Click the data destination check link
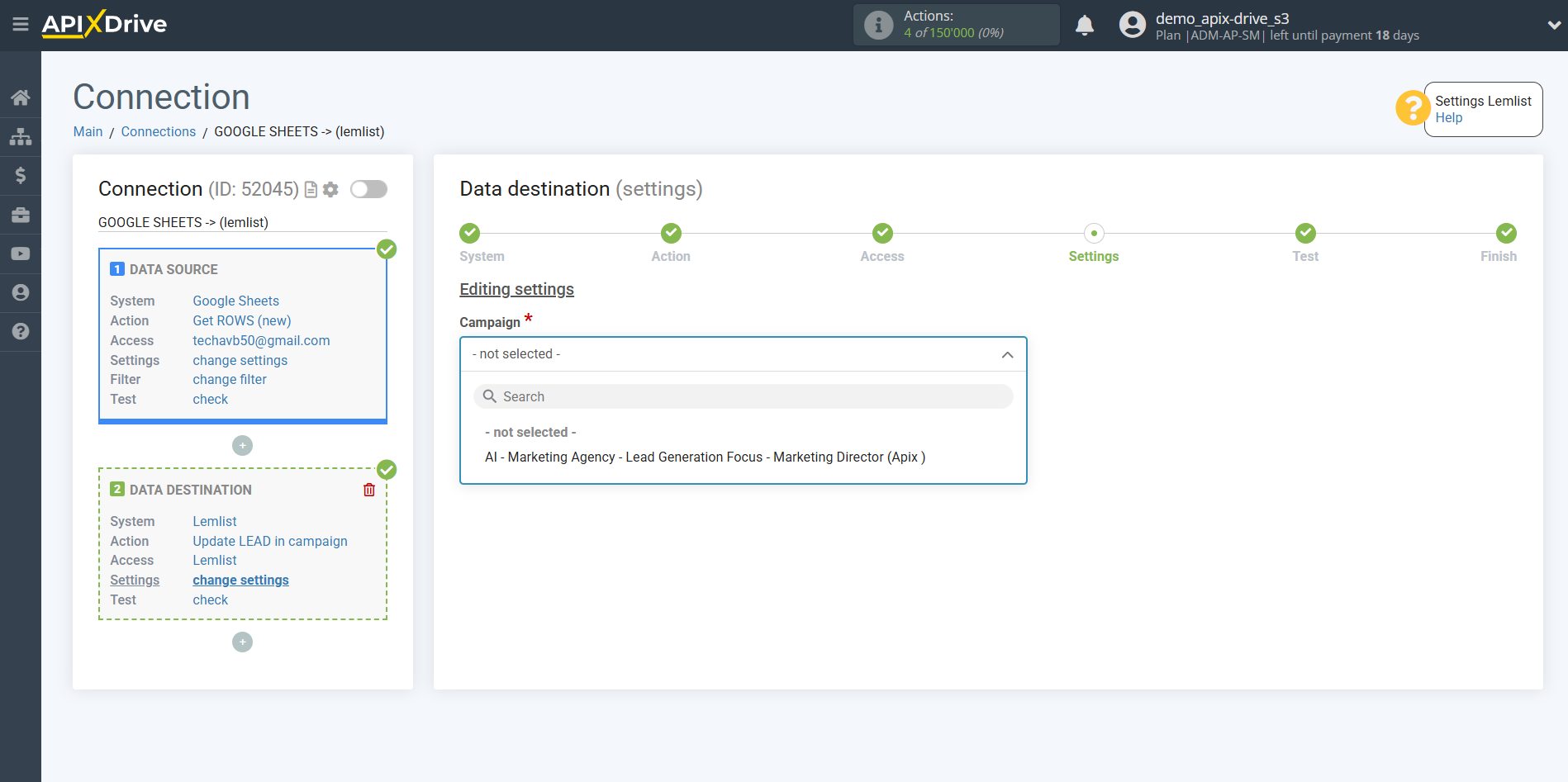This screenshot has height=782, width=1568. (210, 600)
